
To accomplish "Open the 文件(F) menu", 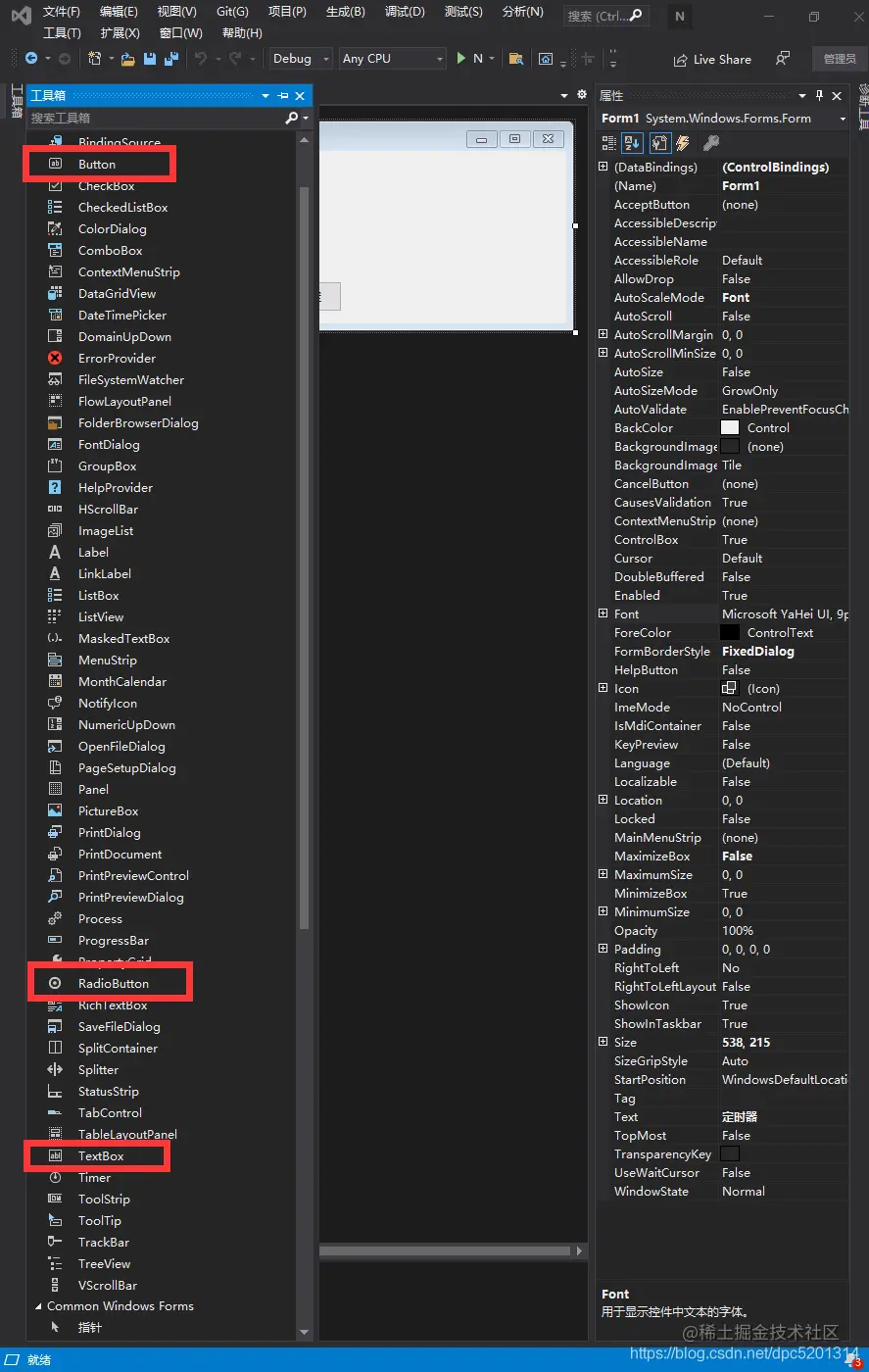I will point(62,12).
